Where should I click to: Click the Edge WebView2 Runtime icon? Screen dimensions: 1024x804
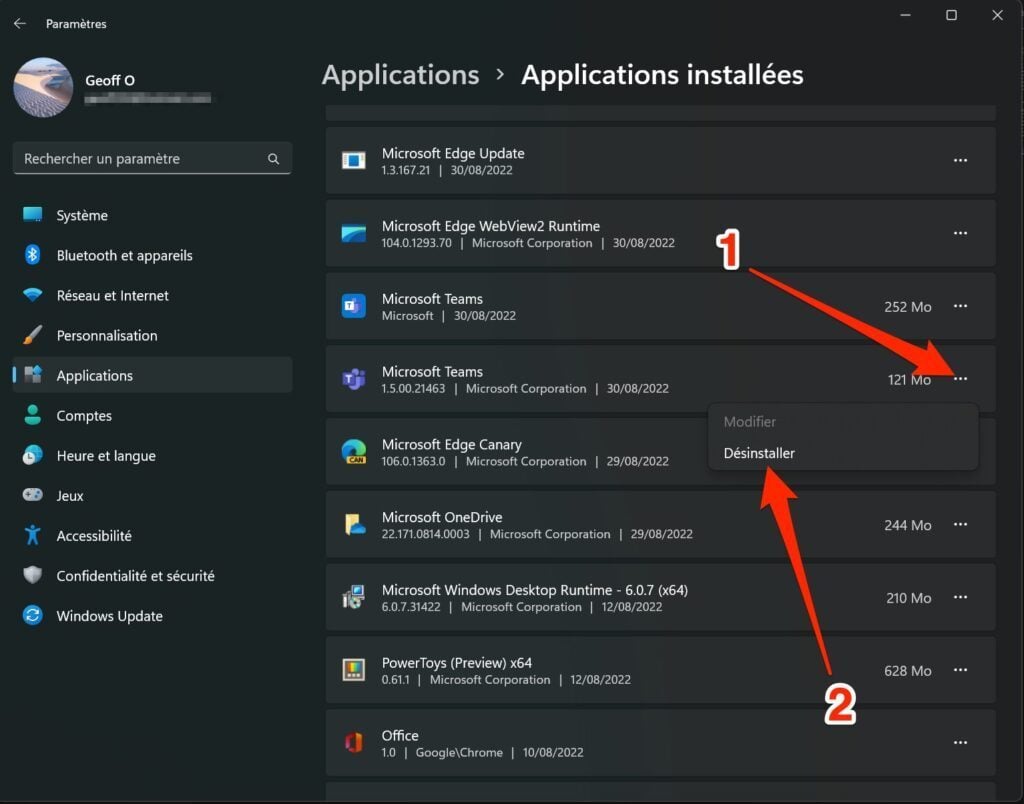[x=353, y=233]
